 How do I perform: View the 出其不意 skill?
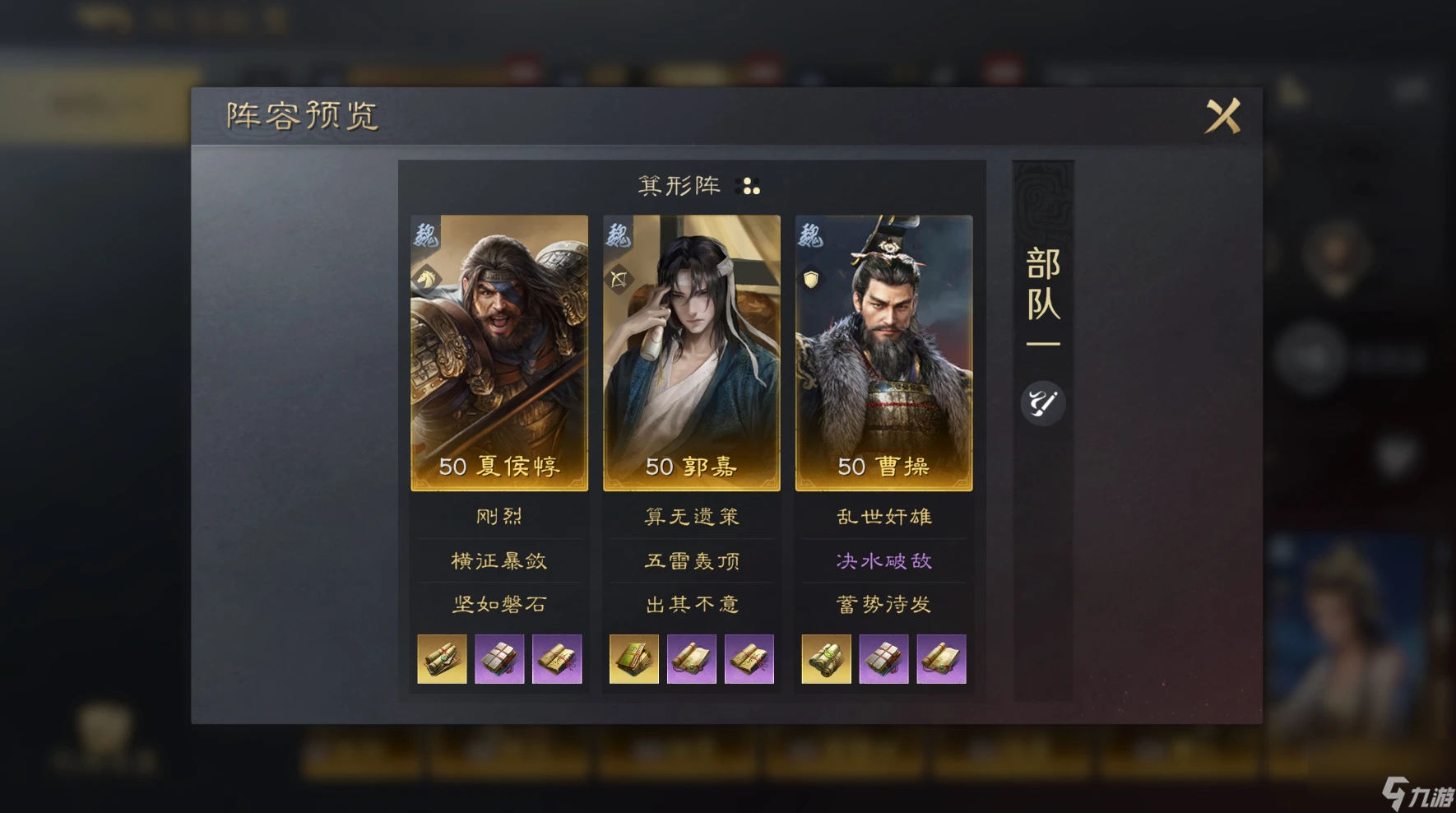click(692, 605)
